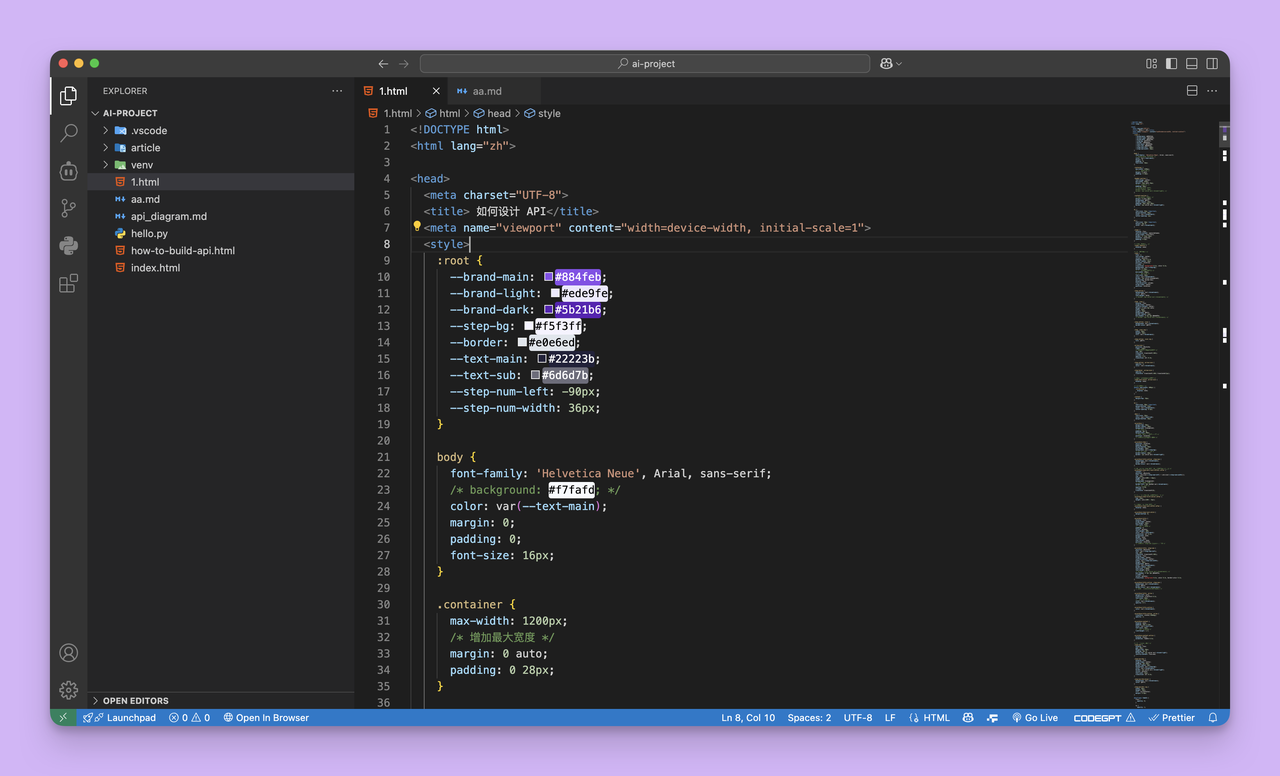The image size is (1280, 776).
Task: Open the Copilot chat robot icon in activity bar
Action: click(x=68, y=171)
